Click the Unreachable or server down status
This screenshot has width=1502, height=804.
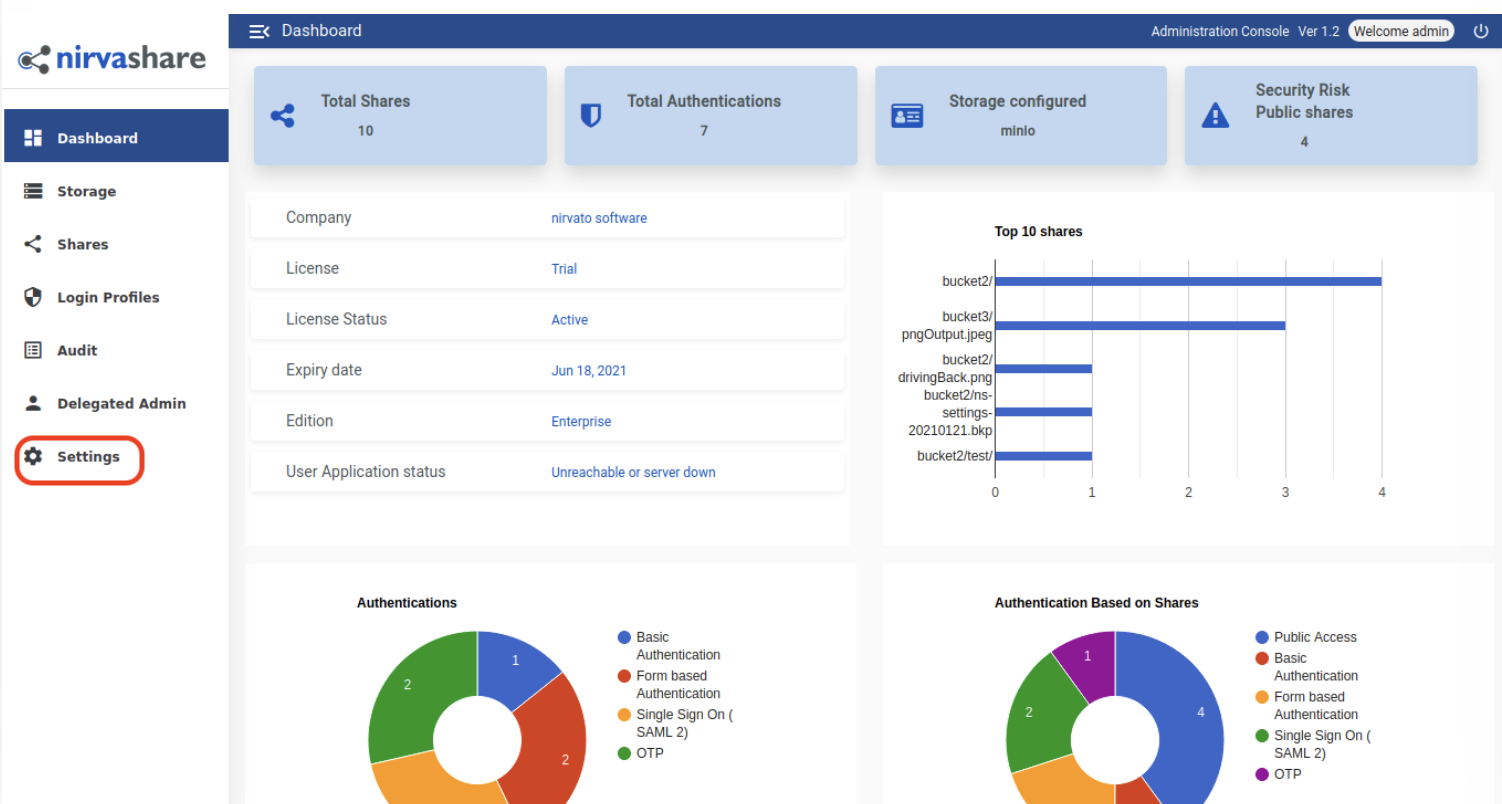tap(633, 472)
